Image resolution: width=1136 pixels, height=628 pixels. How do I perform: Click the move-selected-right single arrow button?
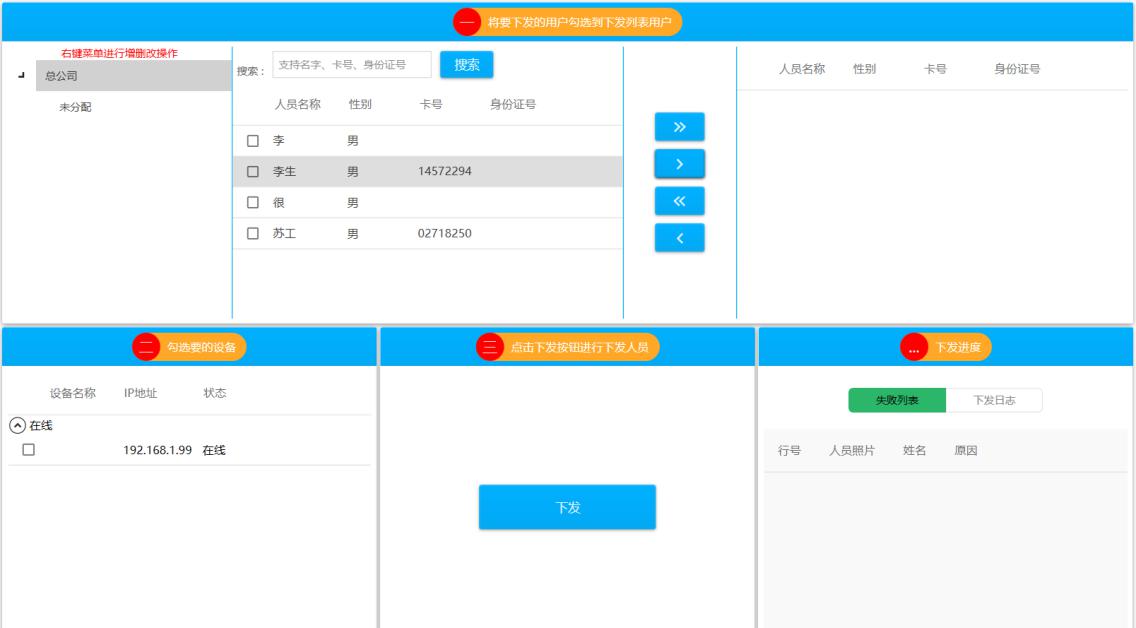coord(679,164)
